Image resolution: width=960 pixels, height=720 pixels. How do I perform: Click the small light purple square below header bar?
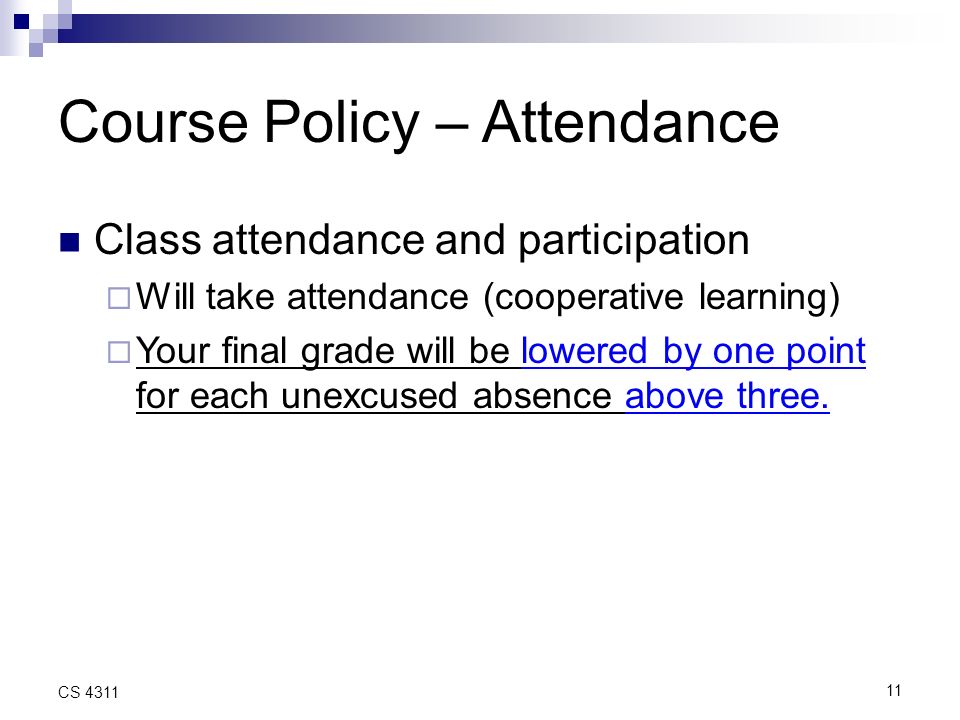36,50
